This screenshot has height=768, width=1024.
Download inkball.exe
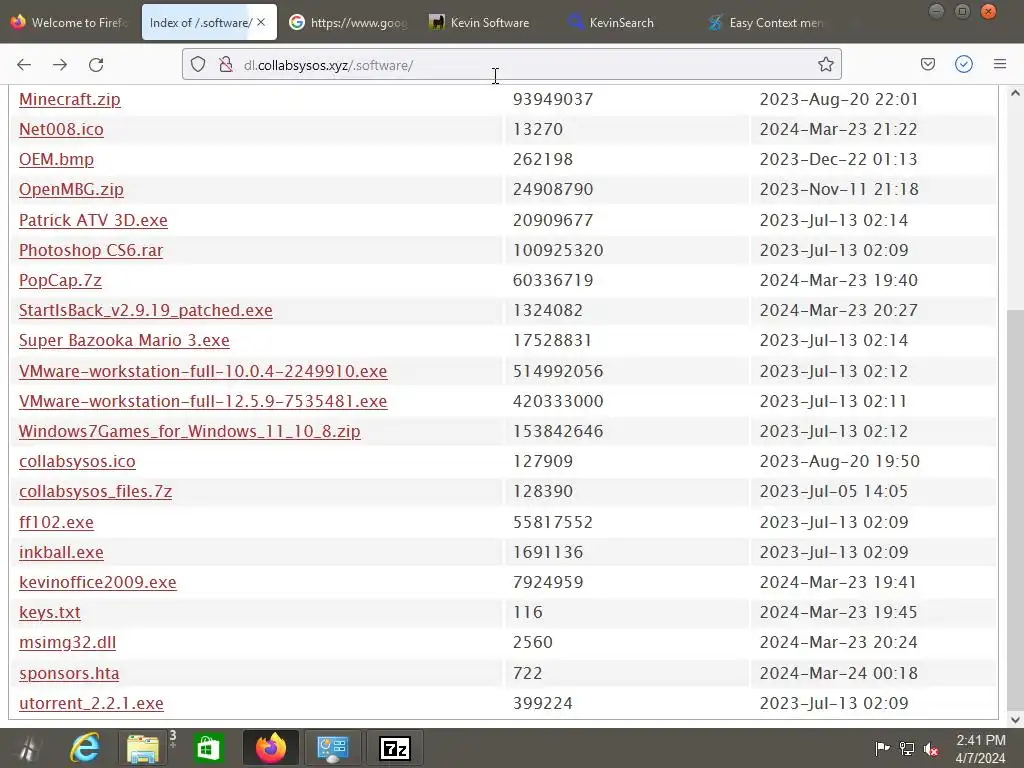click(x=61, y=552)
